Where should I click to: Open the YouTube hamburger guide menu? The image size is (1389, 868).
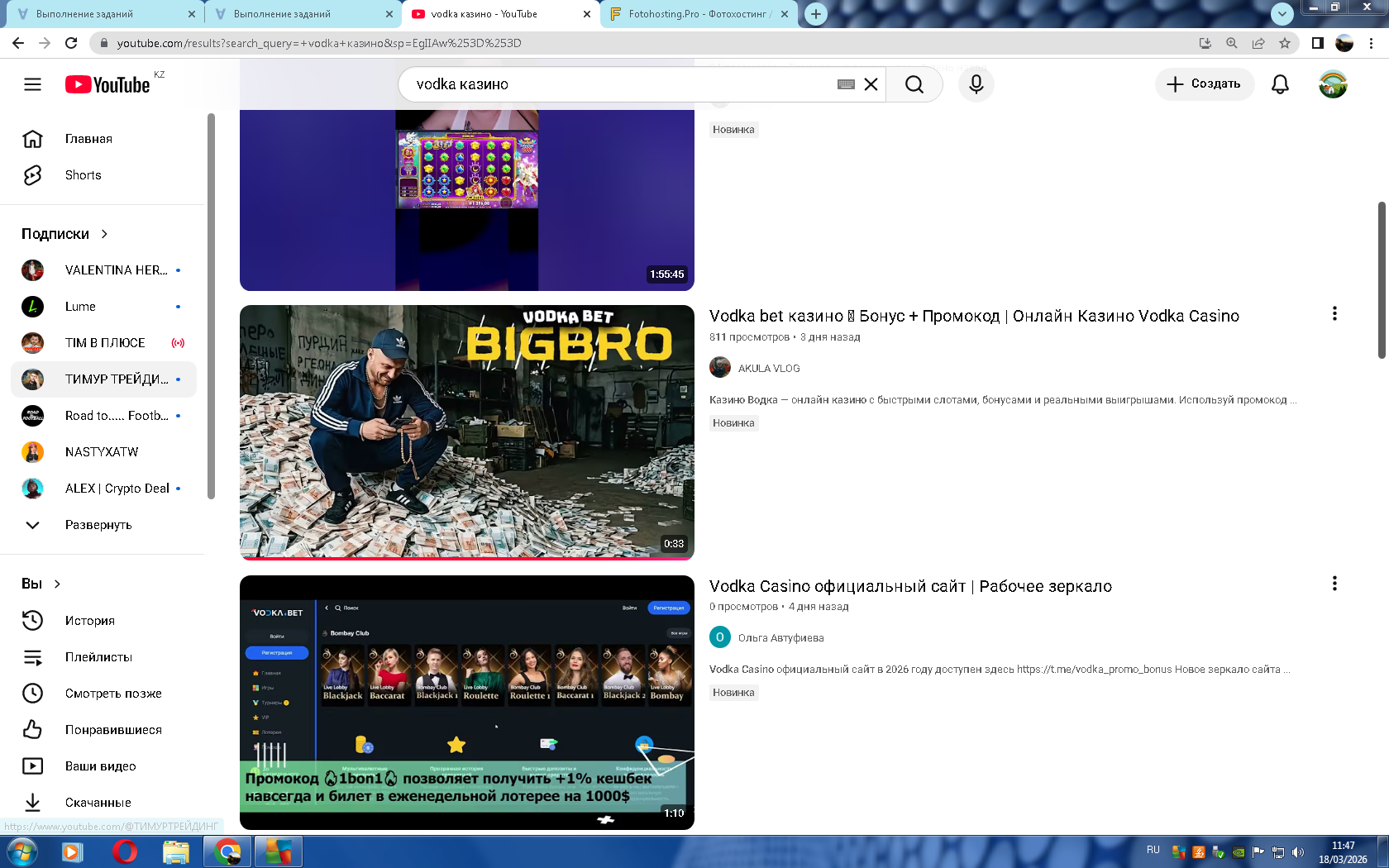[x=32, y=84]
